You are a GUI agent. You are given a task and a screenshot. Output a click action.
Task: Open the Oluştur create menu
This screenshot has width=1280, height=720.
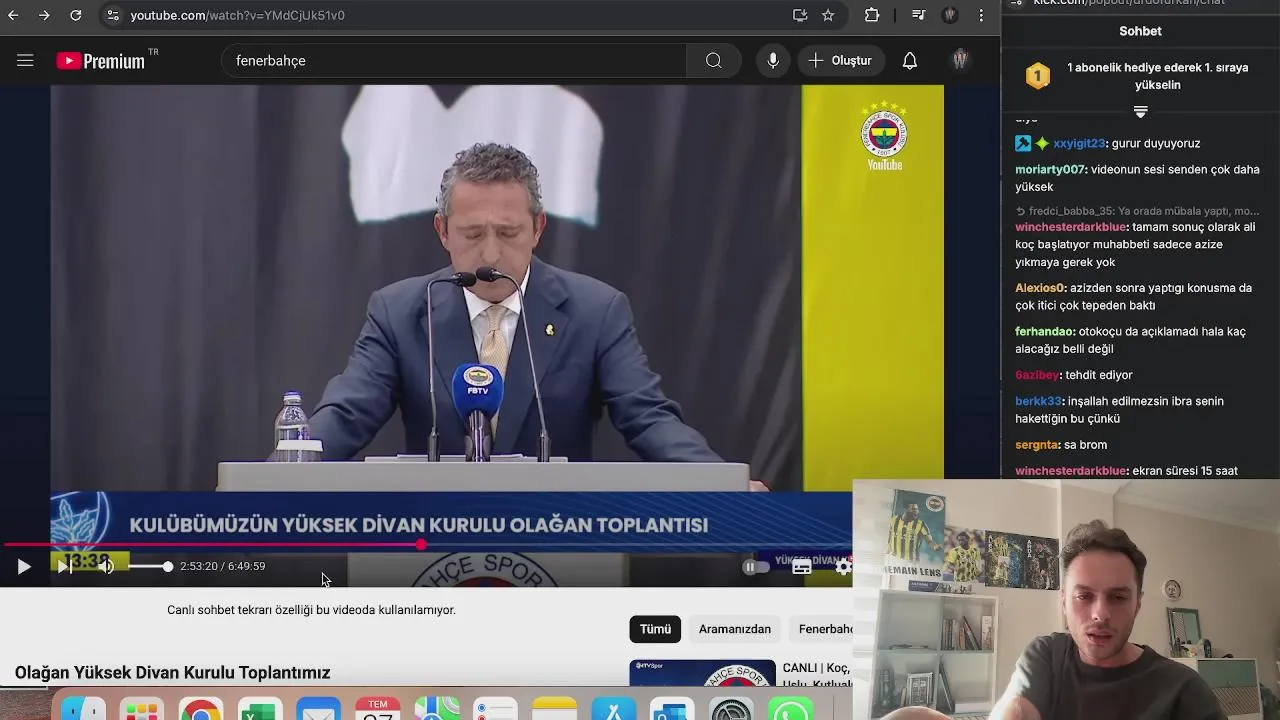(841, 61)
